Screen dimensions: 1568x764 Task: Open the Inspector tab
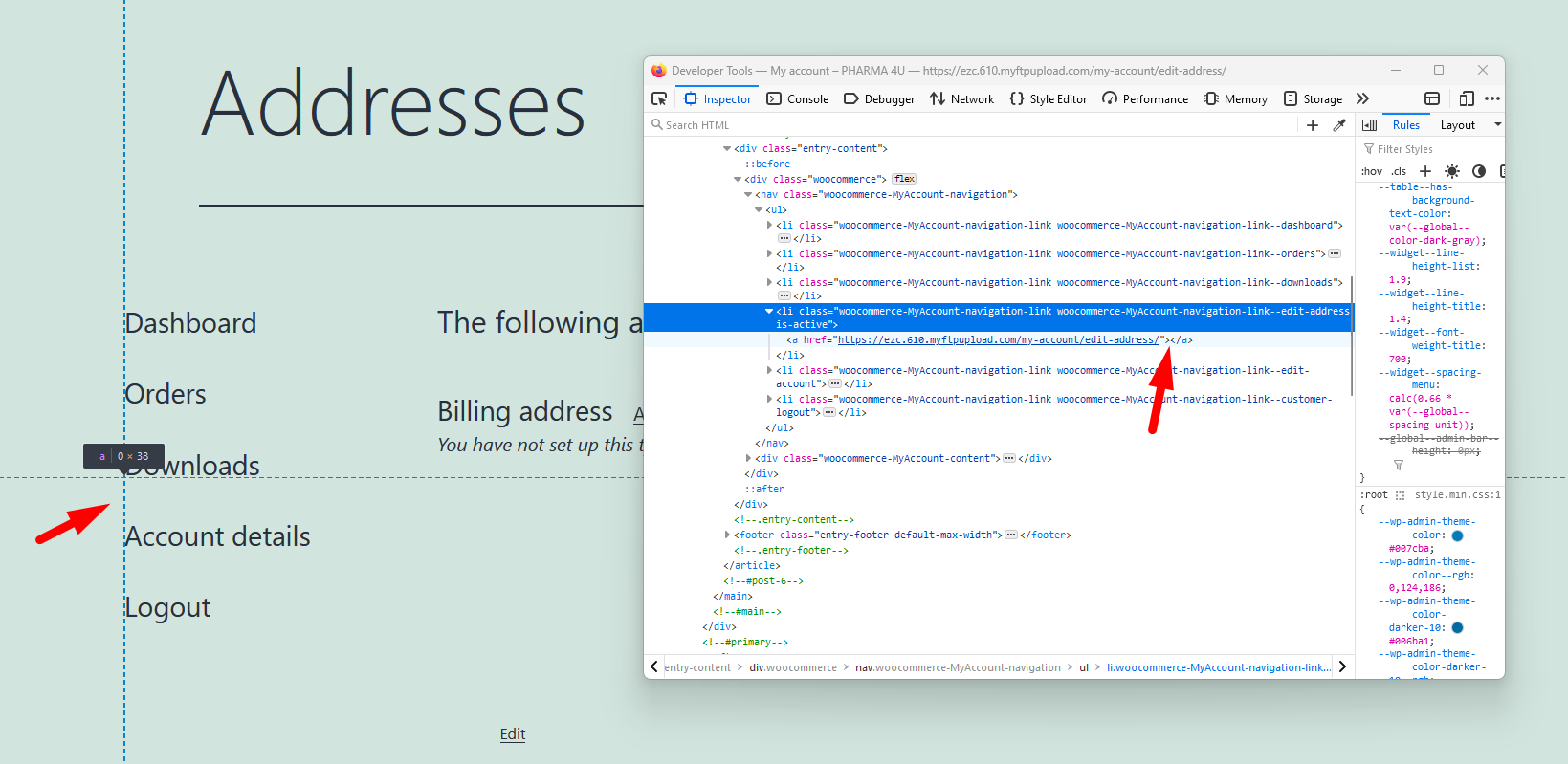click(x=718, y=98)
